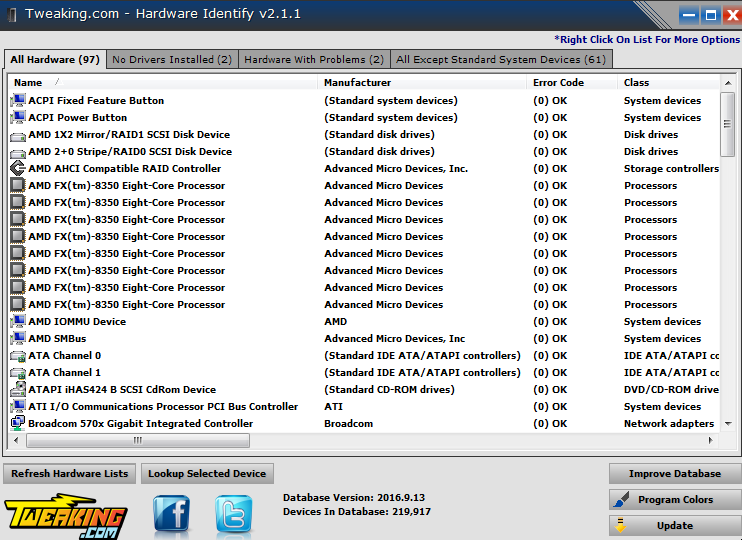
Task: Click the horizontal scrollbar thumb
Action: (x=138, y=441)
